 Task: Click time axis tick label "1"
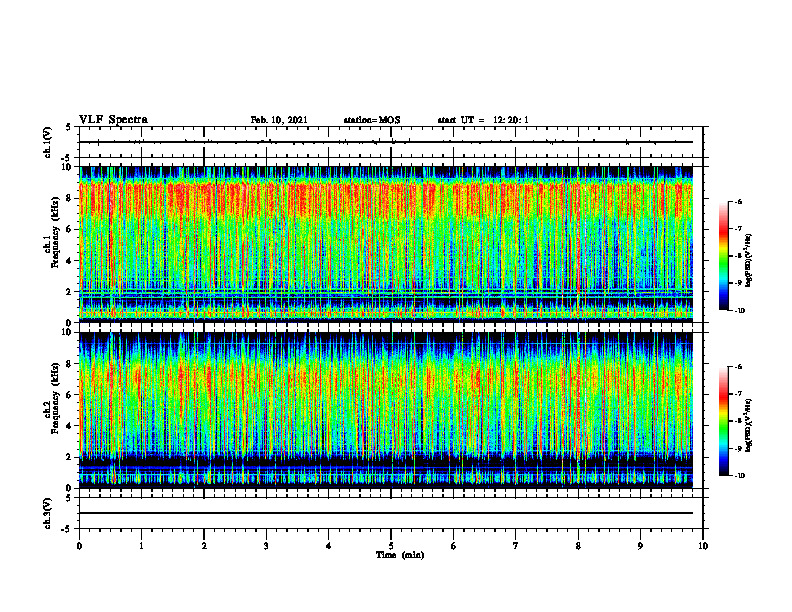[141, 546]
